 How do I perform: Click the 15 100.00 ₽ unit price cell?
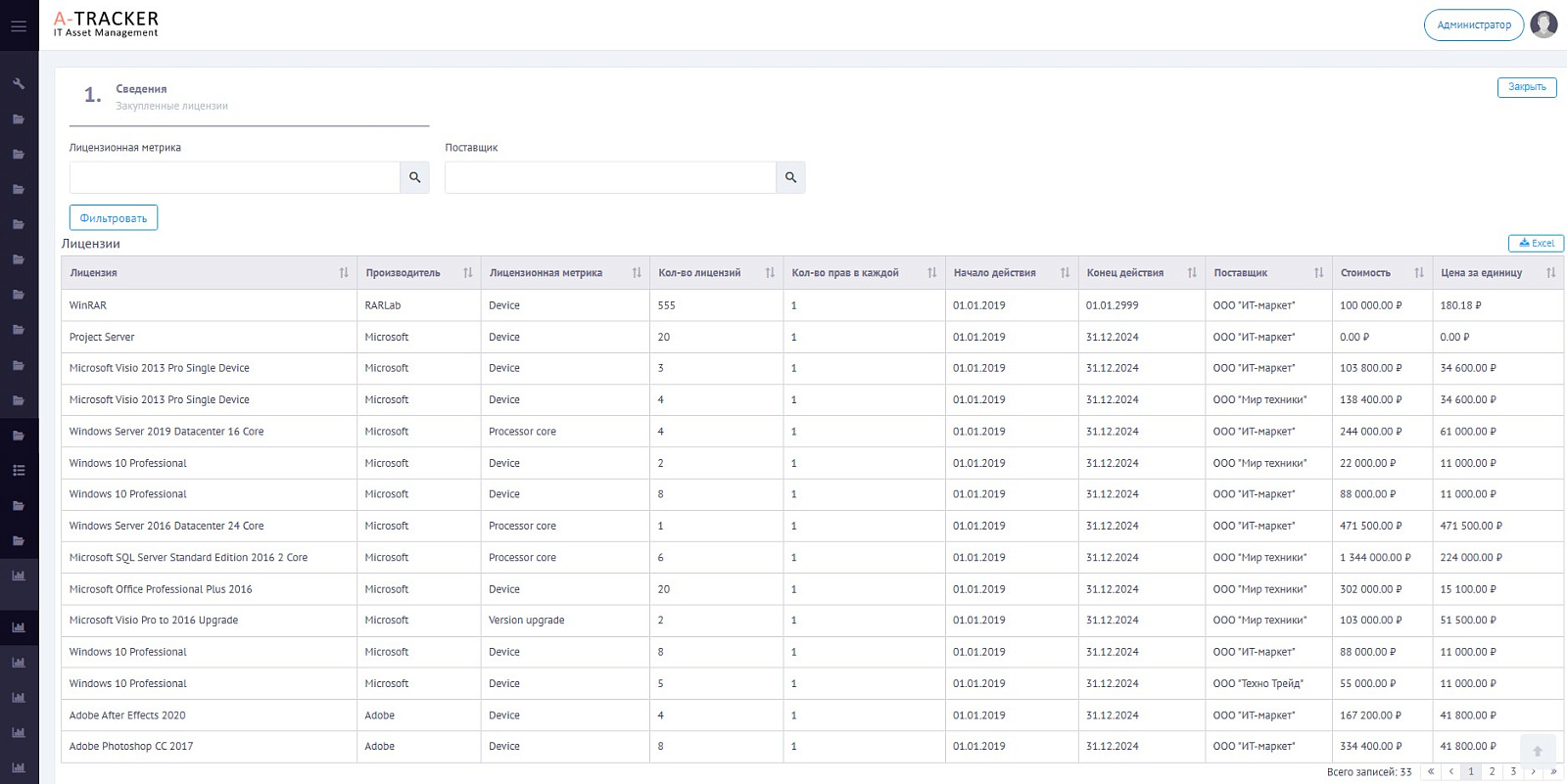point(1497,589)
